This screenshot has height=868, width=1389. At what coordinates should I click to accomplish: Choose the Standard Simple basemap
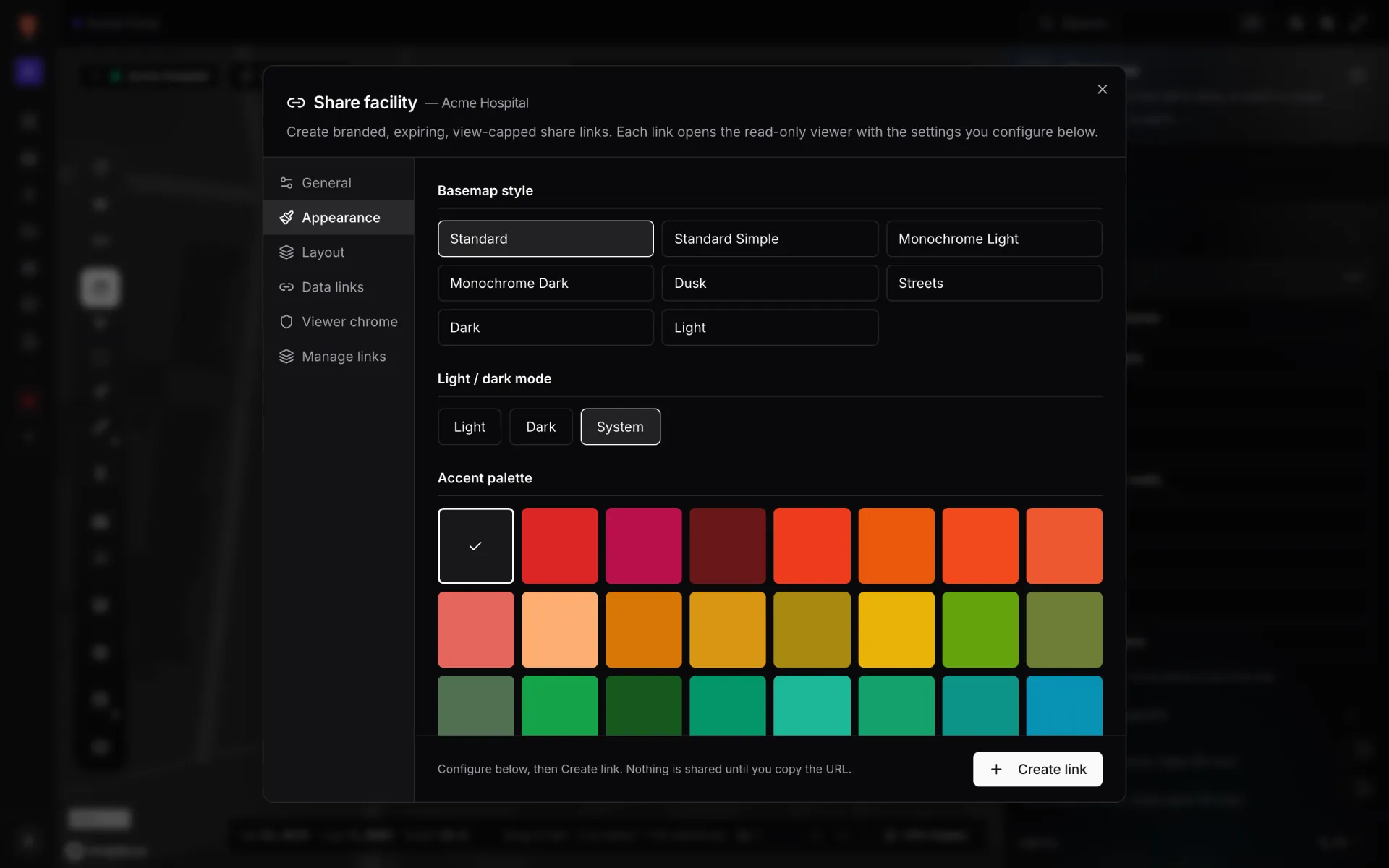pos(770,239)
